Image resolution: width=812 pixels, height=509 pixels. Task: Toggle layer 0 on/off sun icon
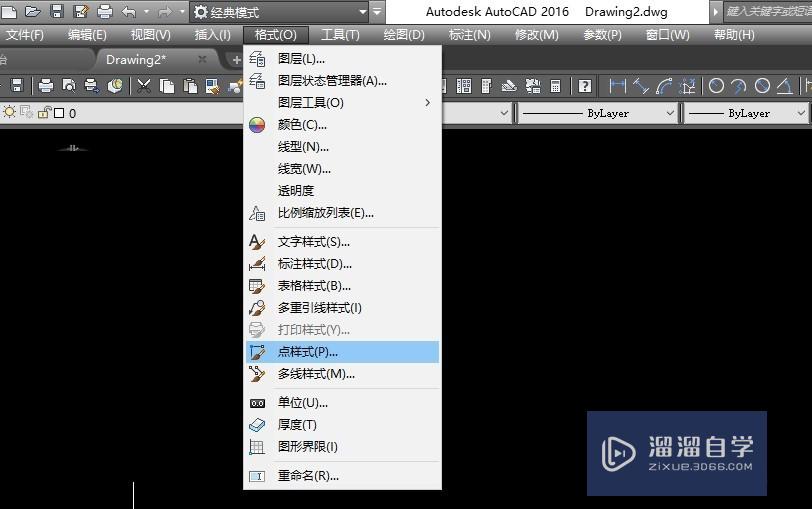click(9, 112)
